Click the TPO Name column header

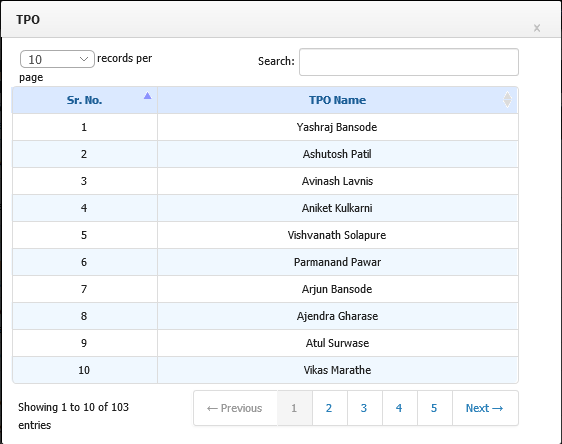point(338,100)
